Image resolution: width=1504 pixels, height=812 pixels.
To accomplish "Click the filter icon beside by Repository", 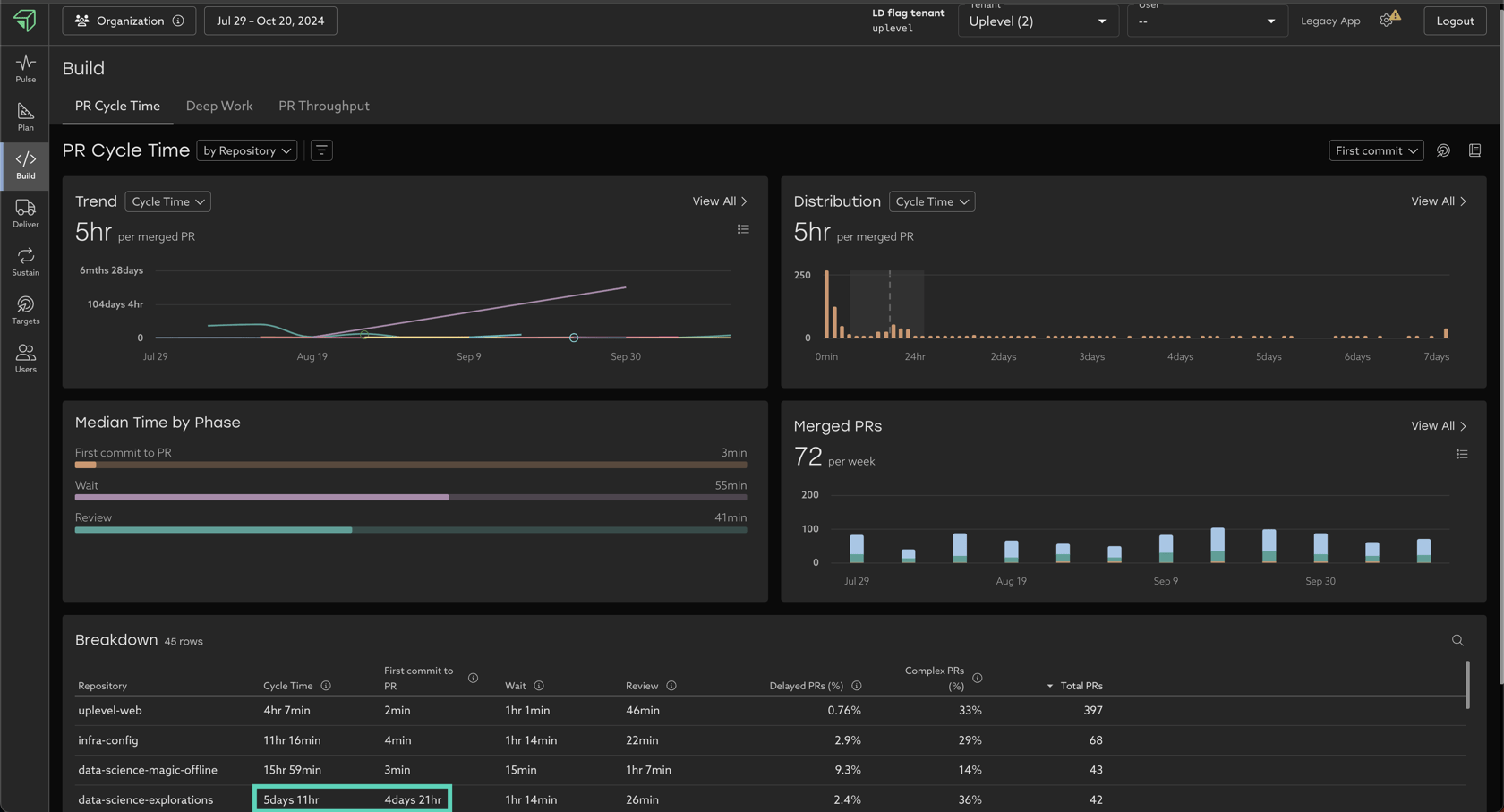I will click(x=321, y=150).
